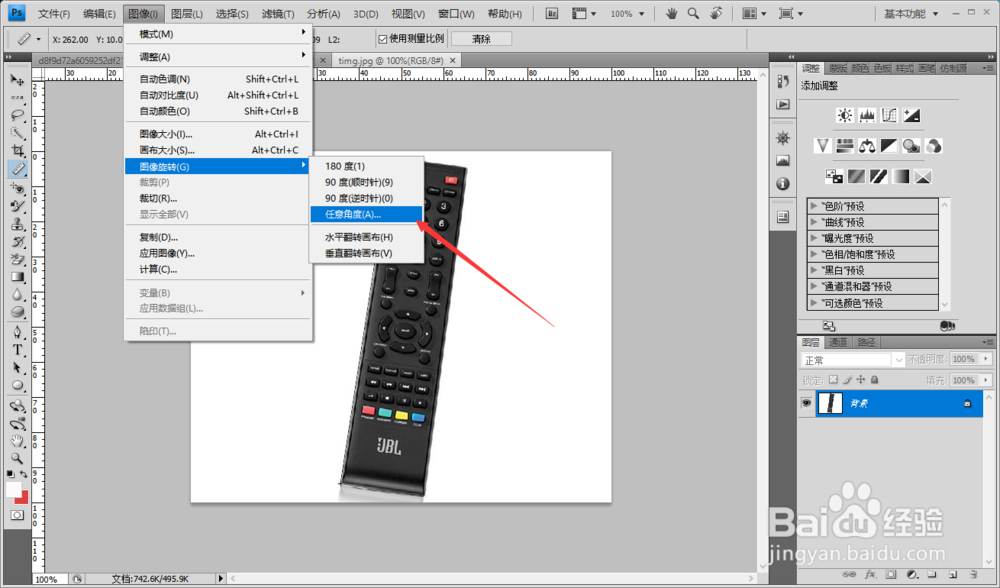This screenshot has width=1000, height=588.
Task: Open the 正常 blend mode dropdown
Action: tap(853, 360)
